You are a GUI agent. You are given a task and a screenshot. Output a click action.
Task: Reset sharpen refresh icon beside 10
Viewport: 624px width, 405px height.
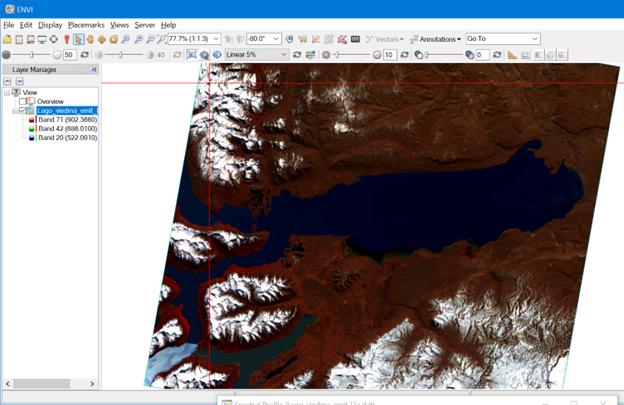[404, 55]
